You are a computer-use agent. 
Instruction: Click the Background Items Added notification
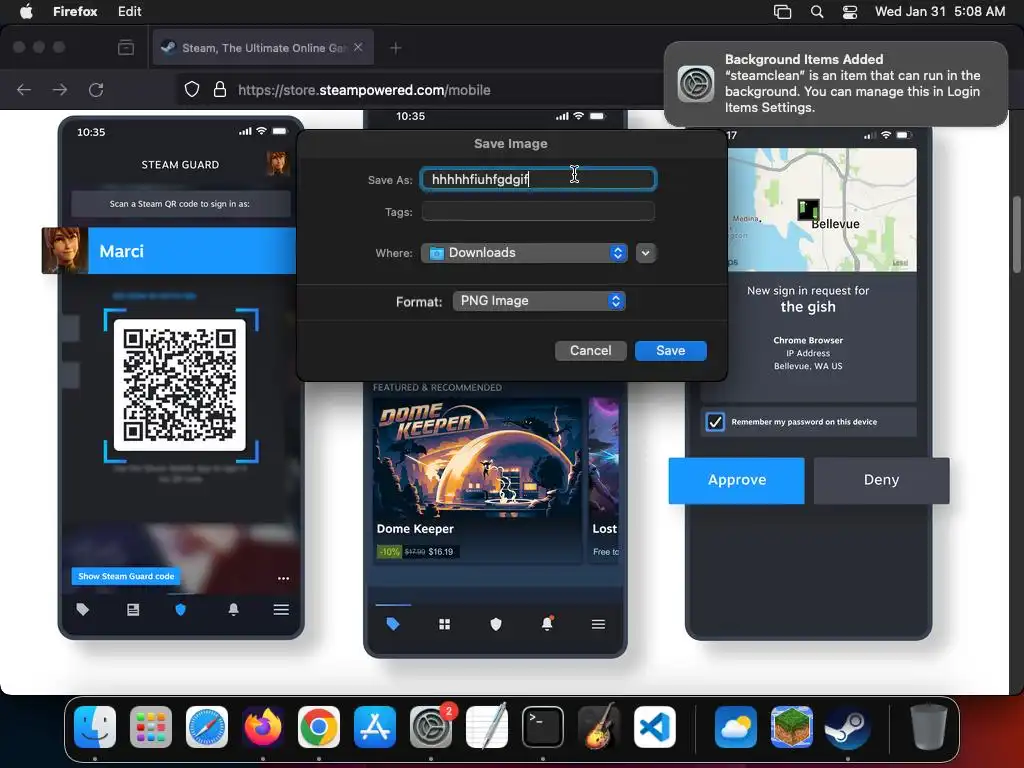[836, 84]
